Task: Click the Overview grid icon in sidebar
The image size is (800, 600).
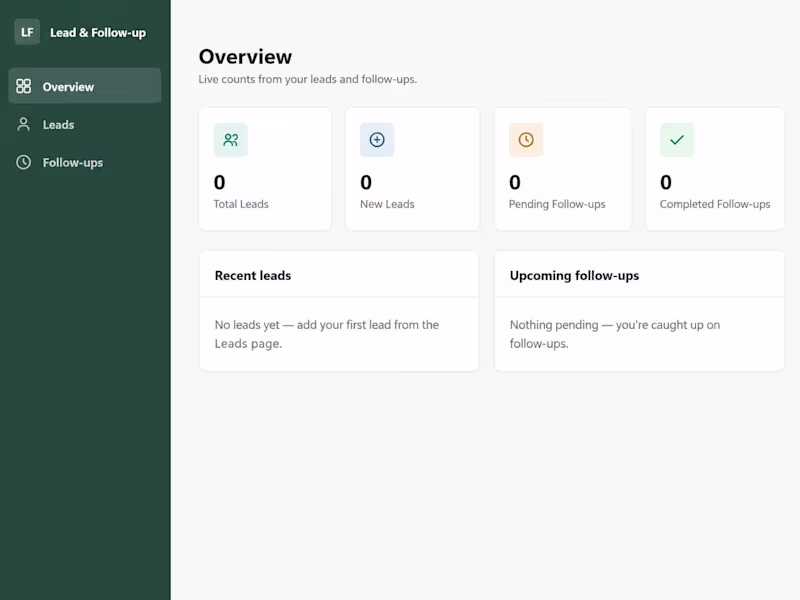Action: [x=23, y=86]
